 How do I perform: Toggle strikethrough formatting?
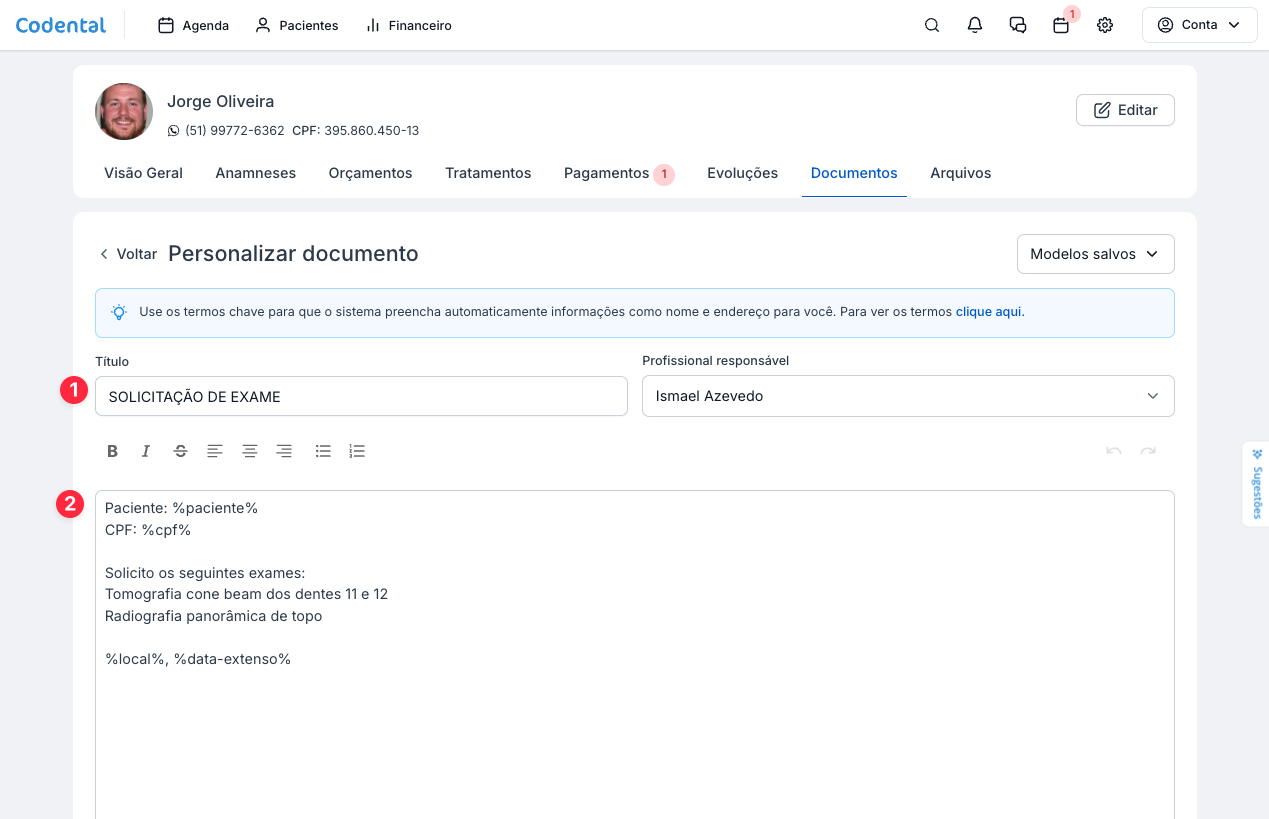click(x=180, y=451)
